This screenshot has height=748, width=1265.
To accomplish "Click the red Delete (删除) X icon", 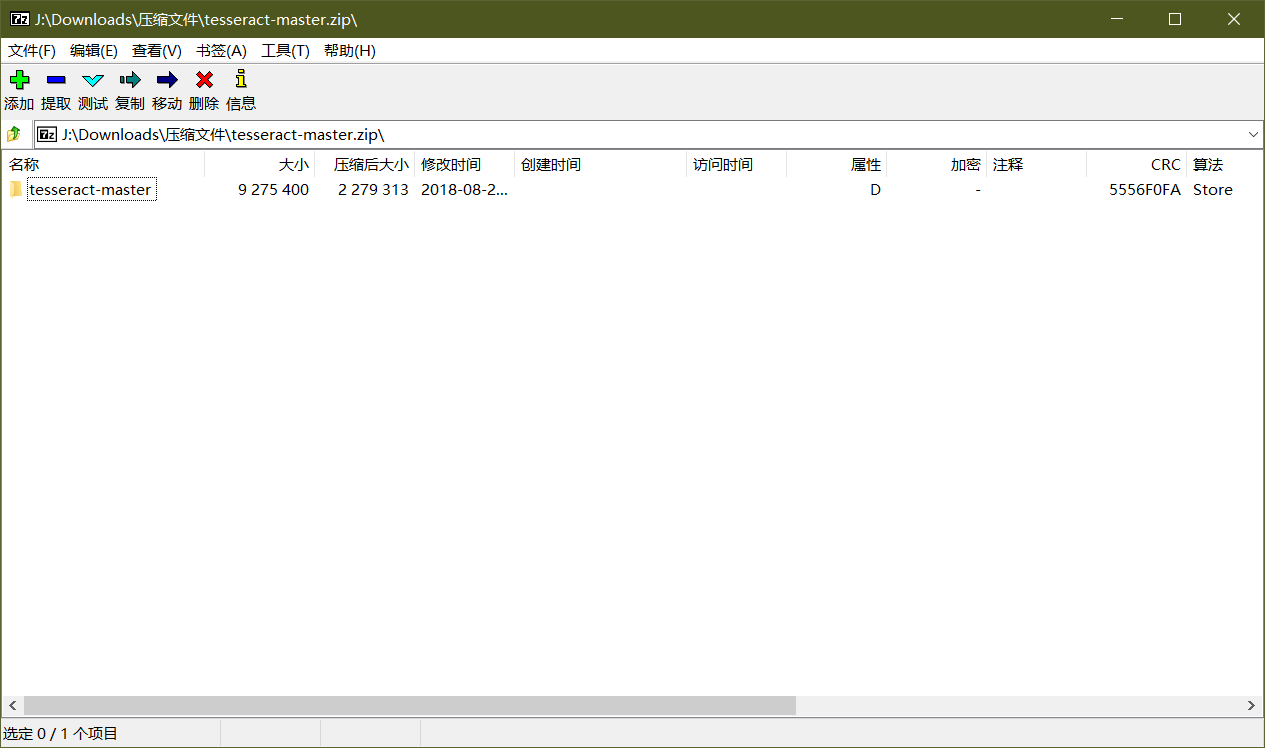I will point(204,80).
